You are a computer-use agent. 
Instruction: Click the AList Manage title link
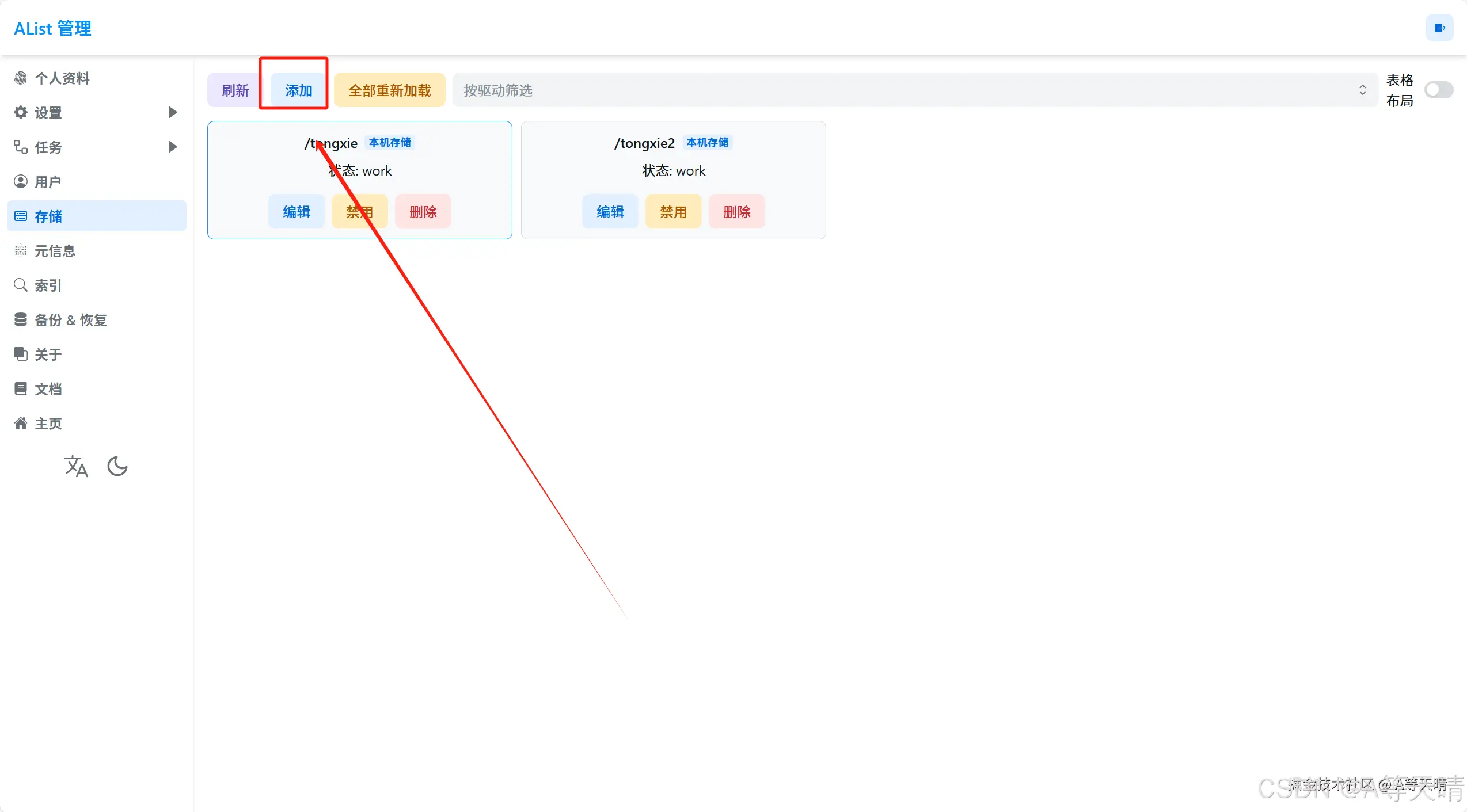(x=52, y=28)
